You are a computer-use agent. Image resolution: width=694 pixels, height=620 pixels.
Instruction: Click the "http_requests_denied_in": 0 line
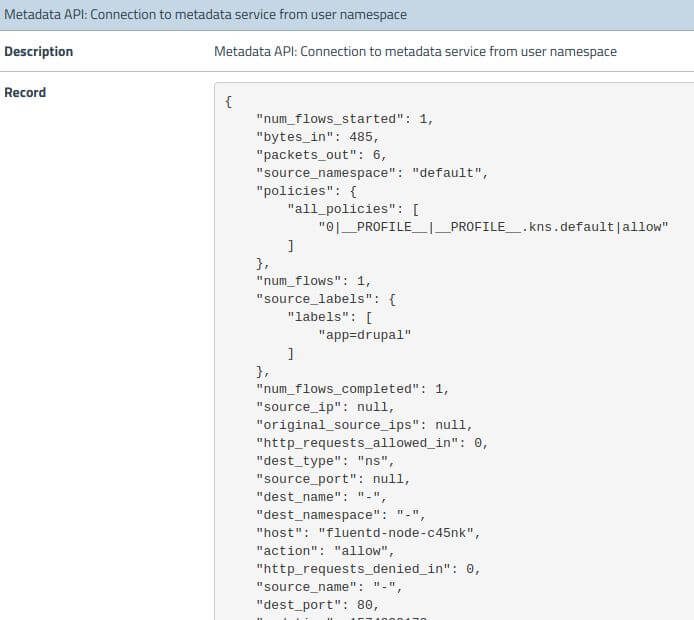(368, 569)
